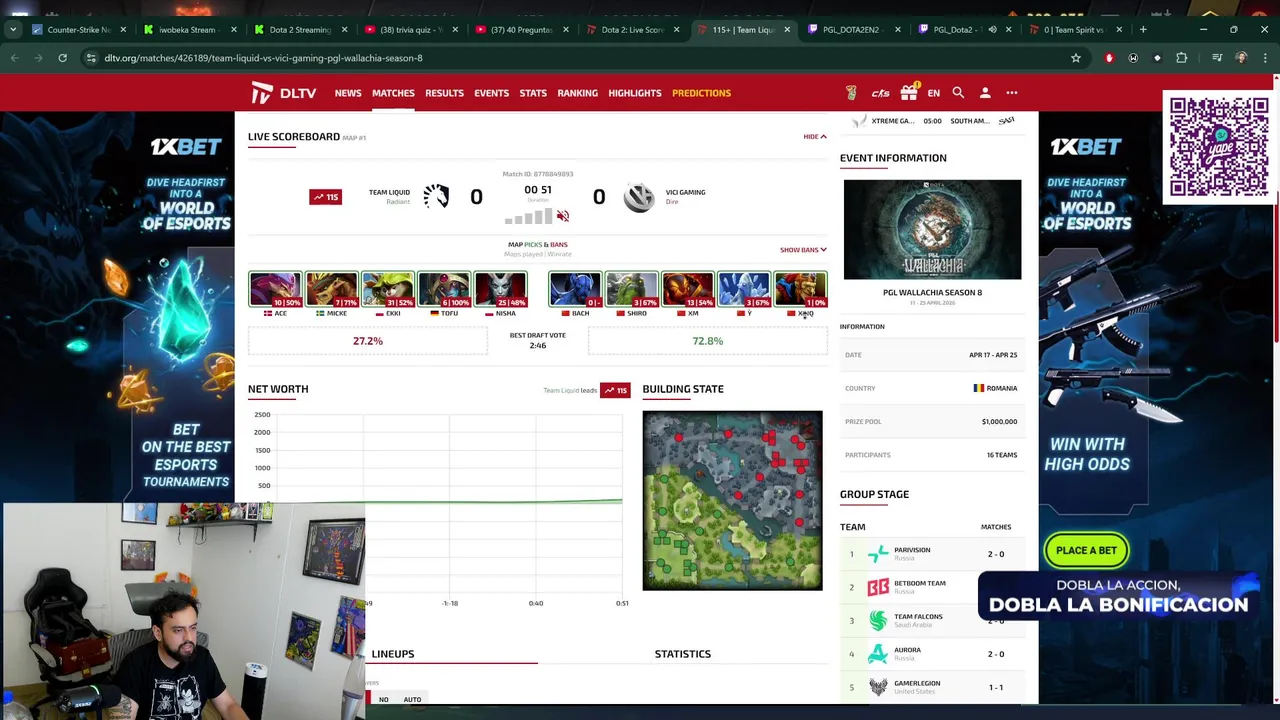The height and width of the screenshot is (720, 1280).
Task: Click the Team Falcons logo
Action: coord(878,621)
